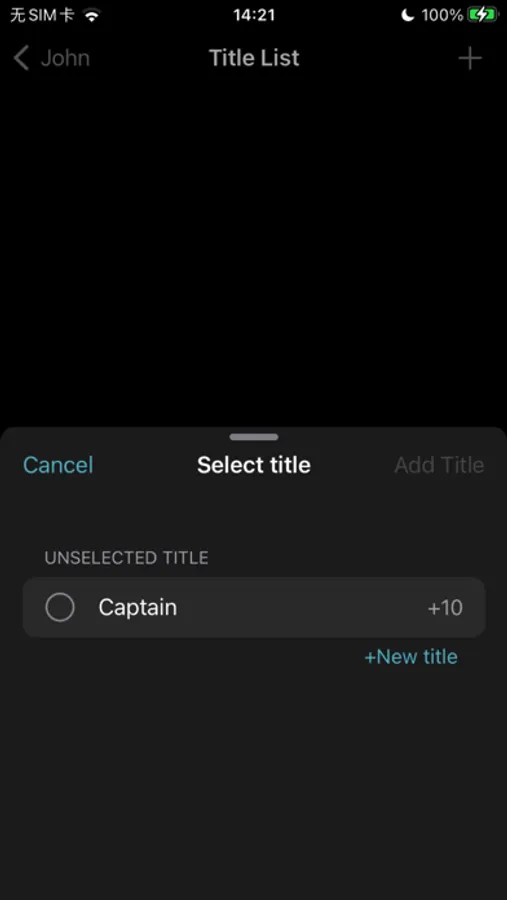Tap the +10 value on Captain row
507x900 pixels.
445,608
